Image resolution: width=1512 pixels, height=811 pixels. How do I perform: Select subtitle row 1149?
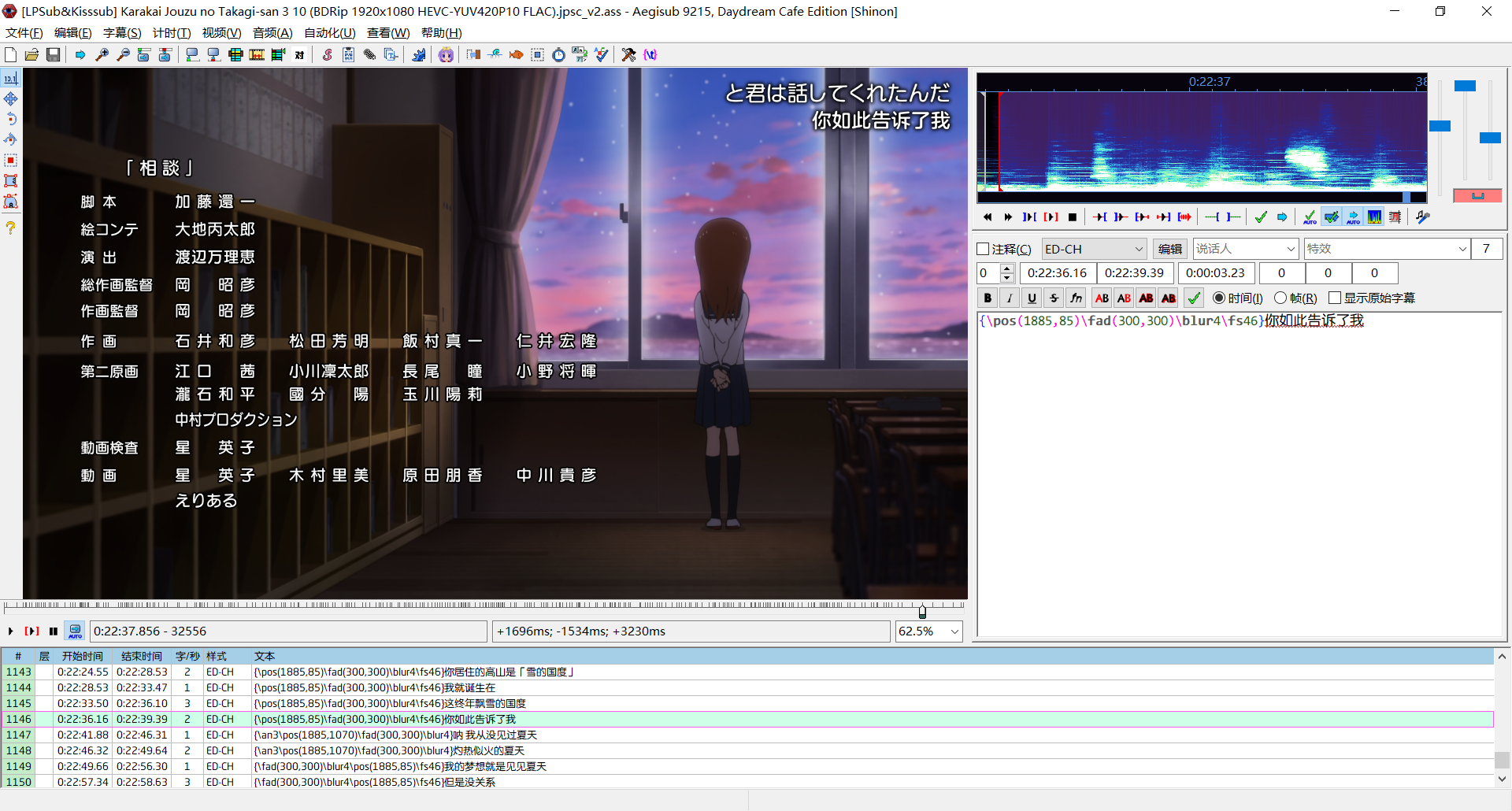point(747,766)
